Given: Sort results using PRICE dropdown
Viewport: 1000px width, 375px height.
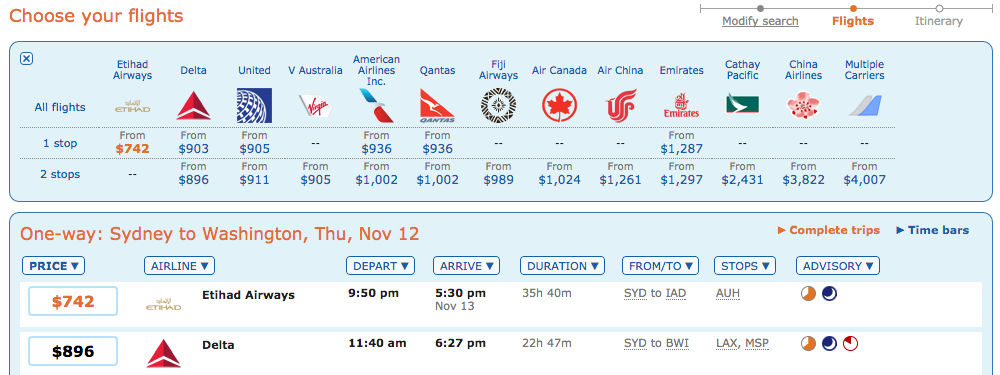Looking at the screenshot, I should tap(54, 266).
